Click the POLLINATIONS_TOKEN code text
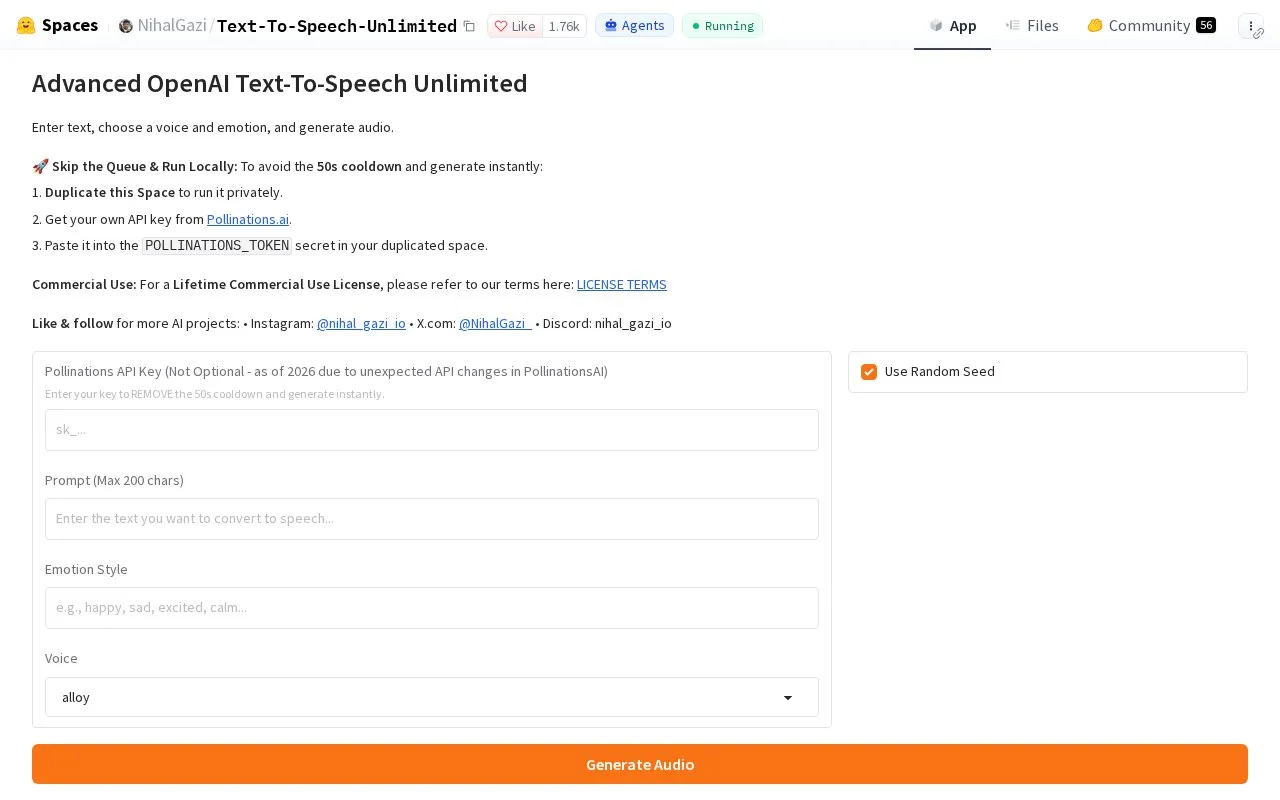Image resolution: width=1280 pixels, height=800 pixels. tap(217, 245)
